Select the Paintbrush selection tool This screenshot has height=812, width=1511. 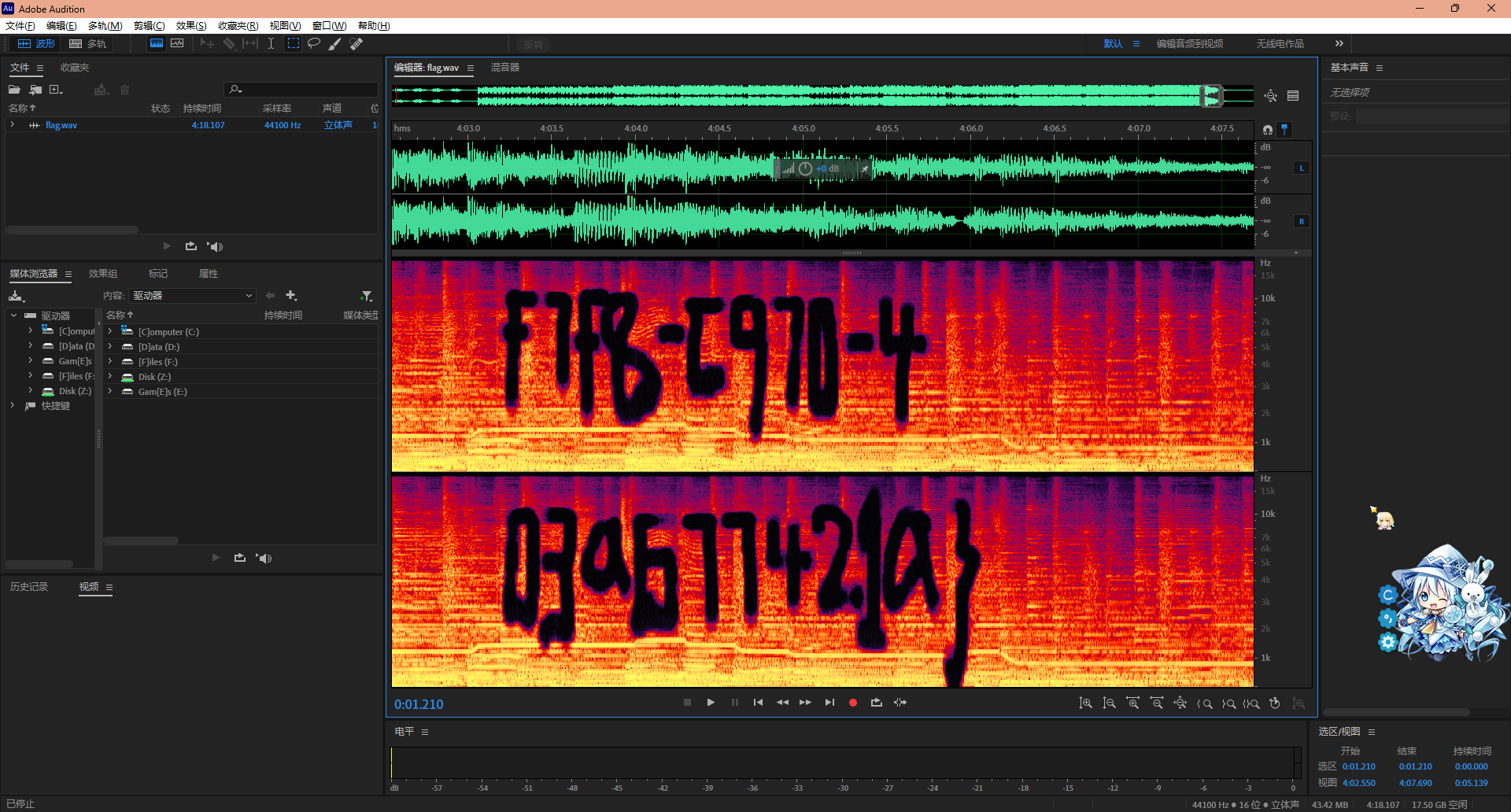pos(334,43)
